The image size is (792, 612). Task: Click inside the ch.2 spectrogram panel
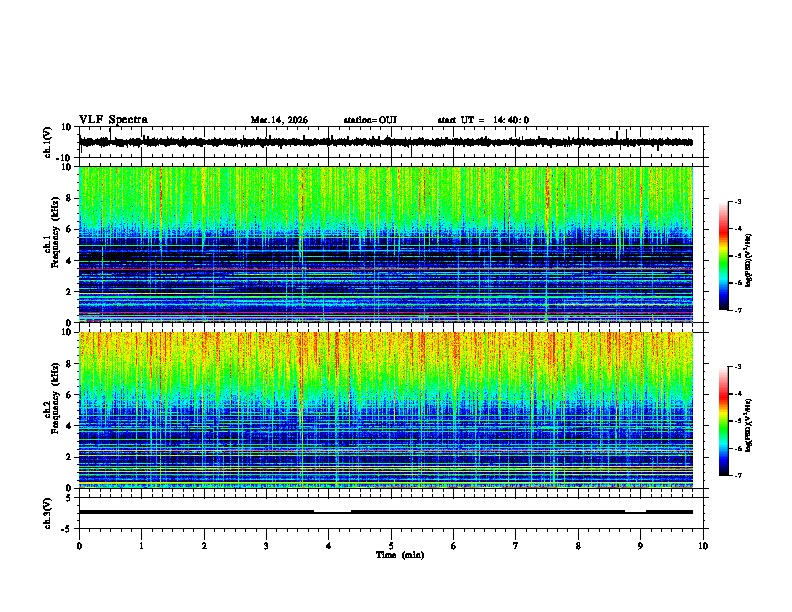click(x=386, y=410)
